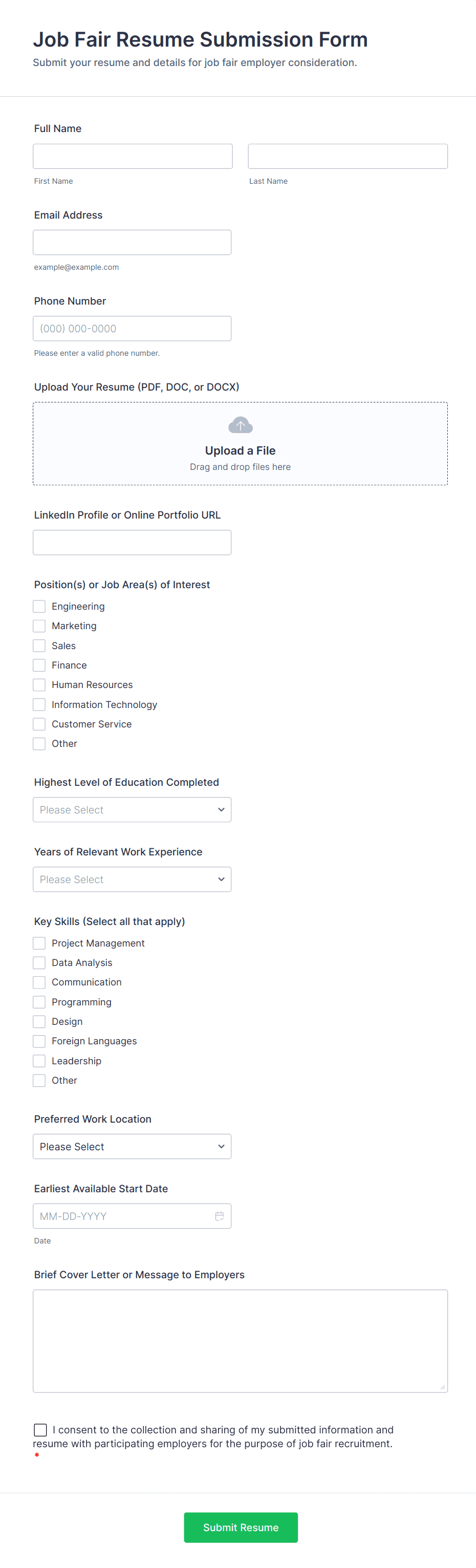Viewport: 476px width, 1568px height.
Task: Click the Phone Number input field
Action: (132, 329)
